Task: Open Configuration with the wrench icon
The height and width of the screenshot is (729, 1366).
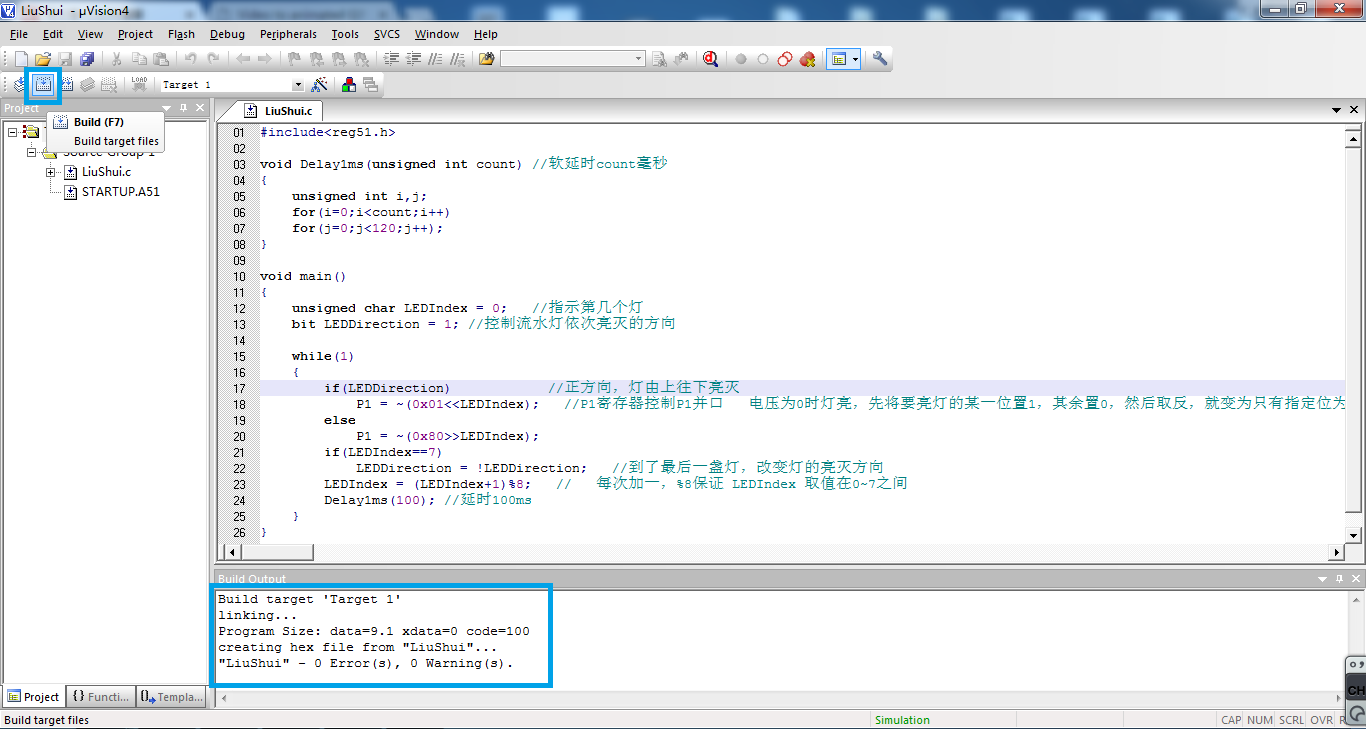Action: click(880, 59)
